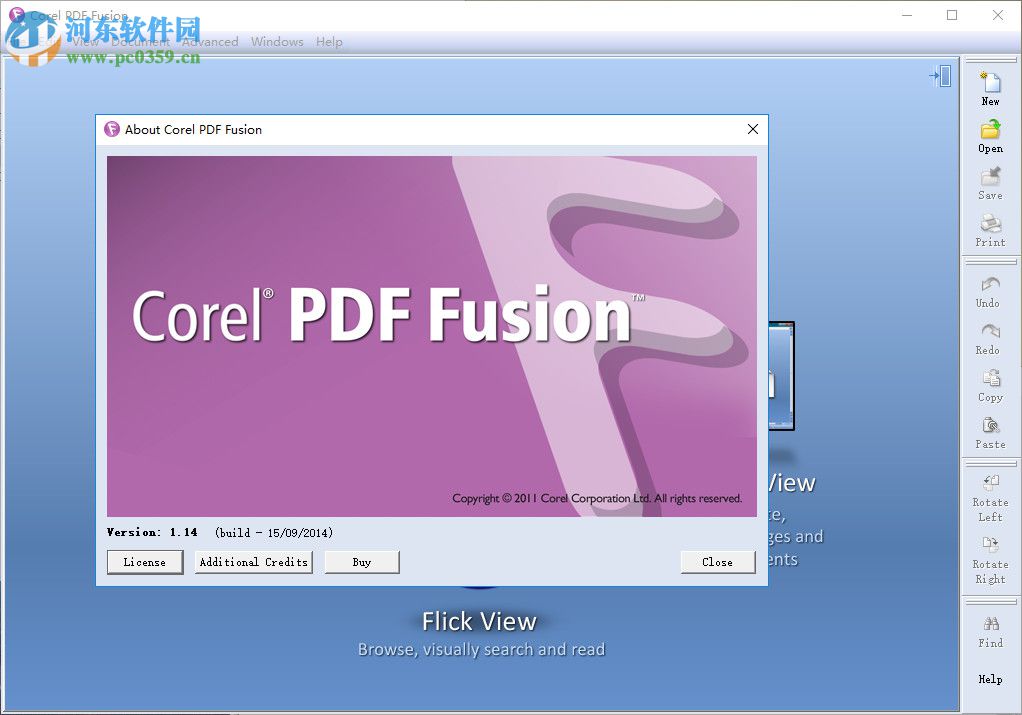
Task: View Additional Credits
Action: click(x=253, y=562)
